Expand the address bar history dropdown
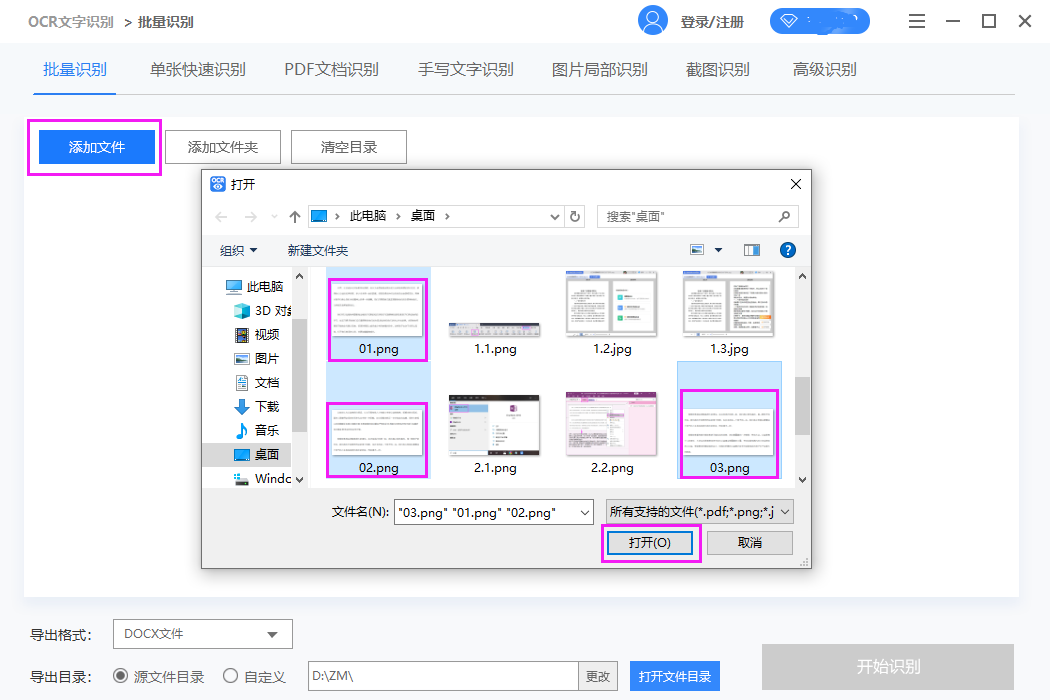The width and height of the screenshot is (1050, 700). tap(554, 216)
